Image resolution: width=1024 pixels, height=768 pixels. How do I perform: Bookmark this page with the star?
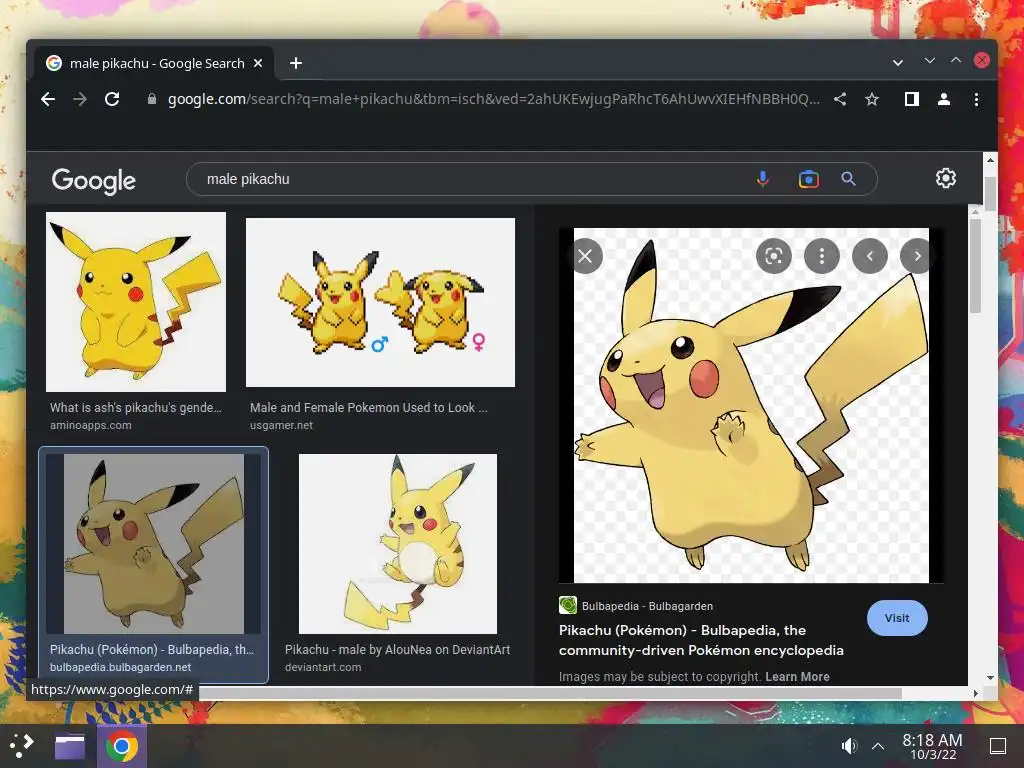(x=872, y=99)
